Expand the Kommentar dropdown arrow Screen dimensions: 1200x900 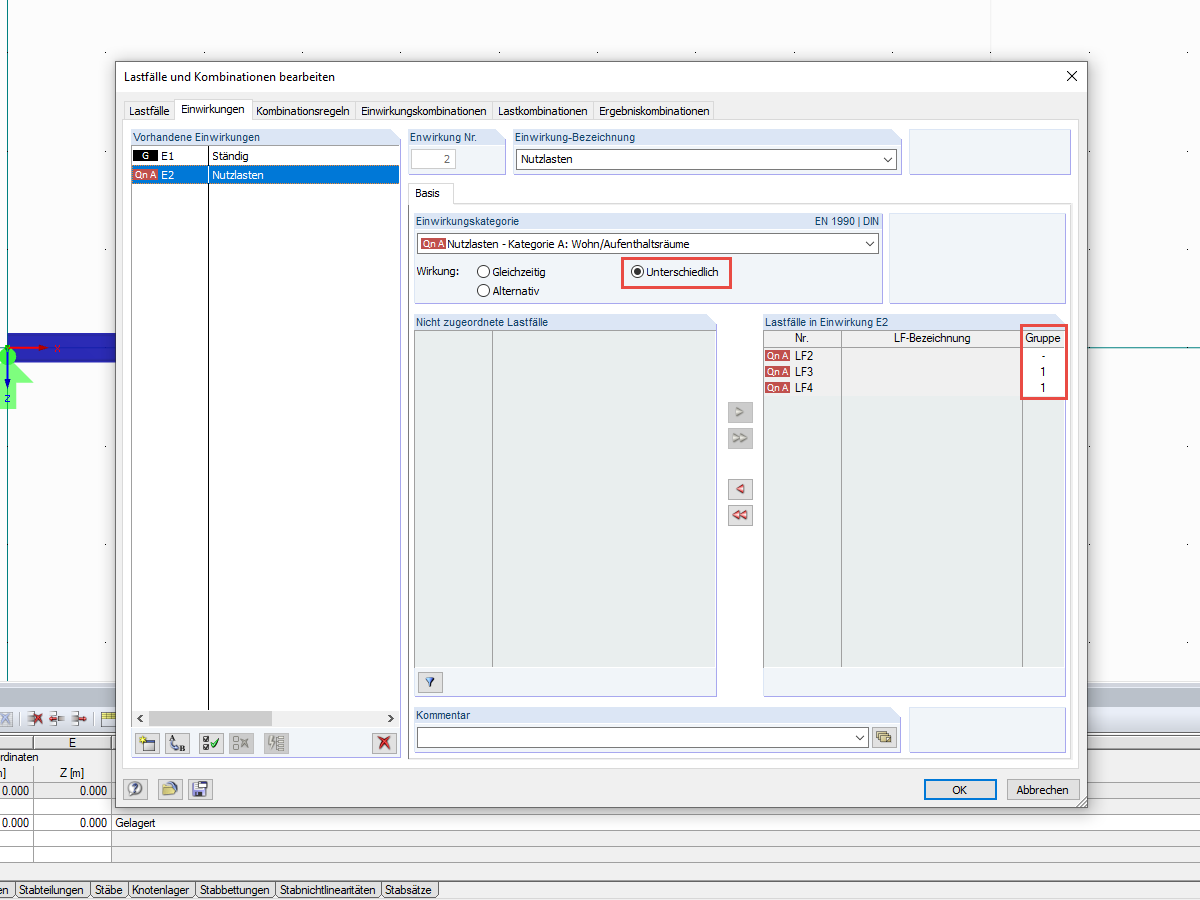click(861, 737)
